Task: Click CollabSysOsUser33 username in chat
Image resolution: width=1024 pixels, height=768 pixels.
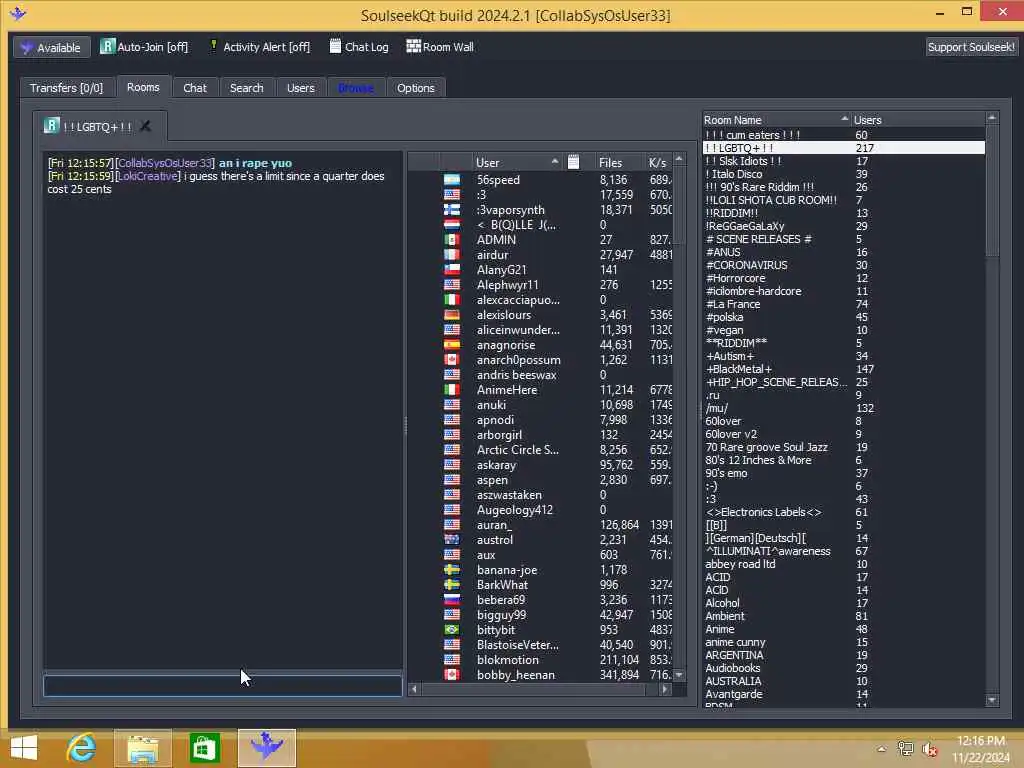Action: [x=165, y=163]
